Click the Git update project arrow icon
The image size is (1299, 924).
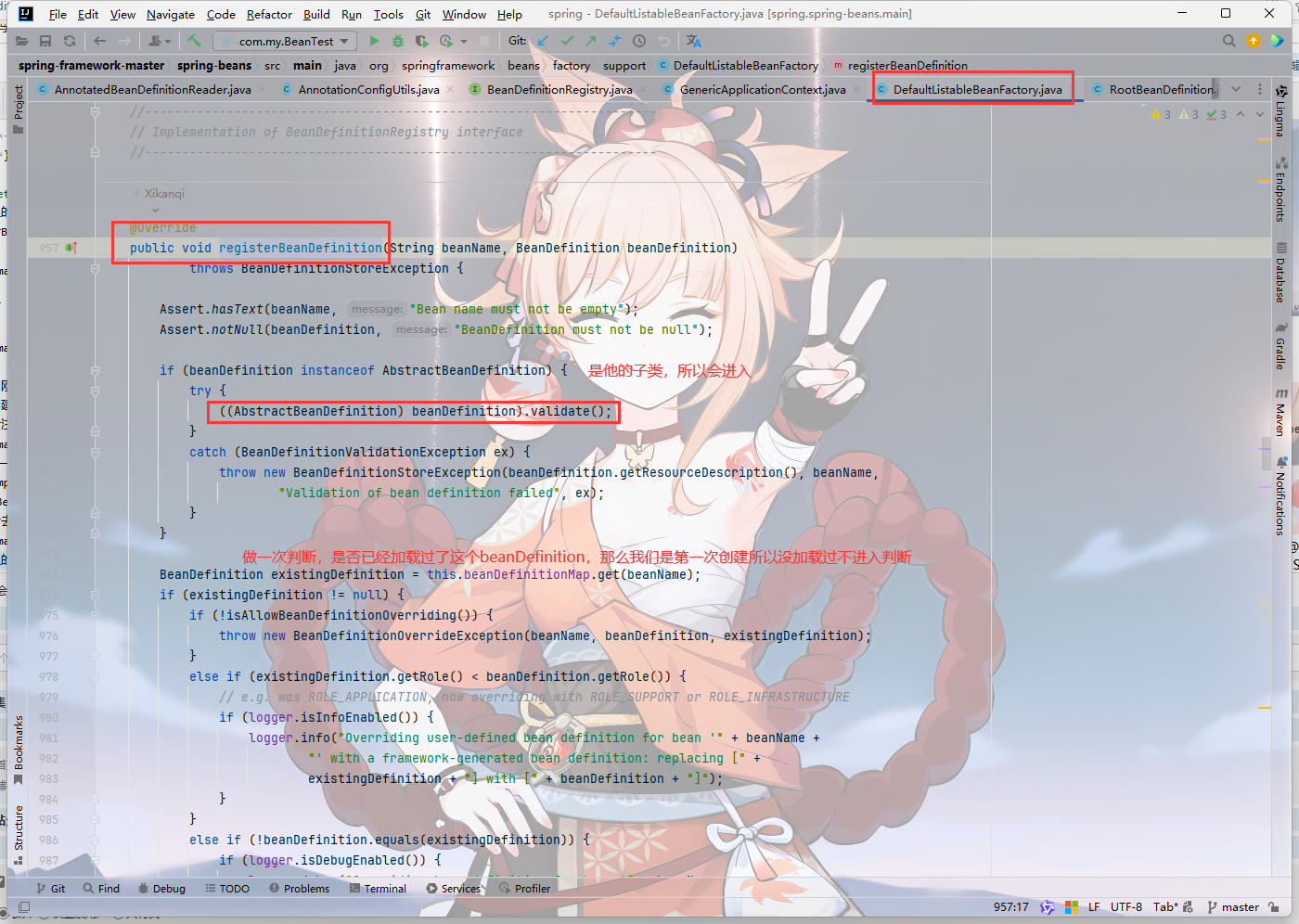(544, 41)
